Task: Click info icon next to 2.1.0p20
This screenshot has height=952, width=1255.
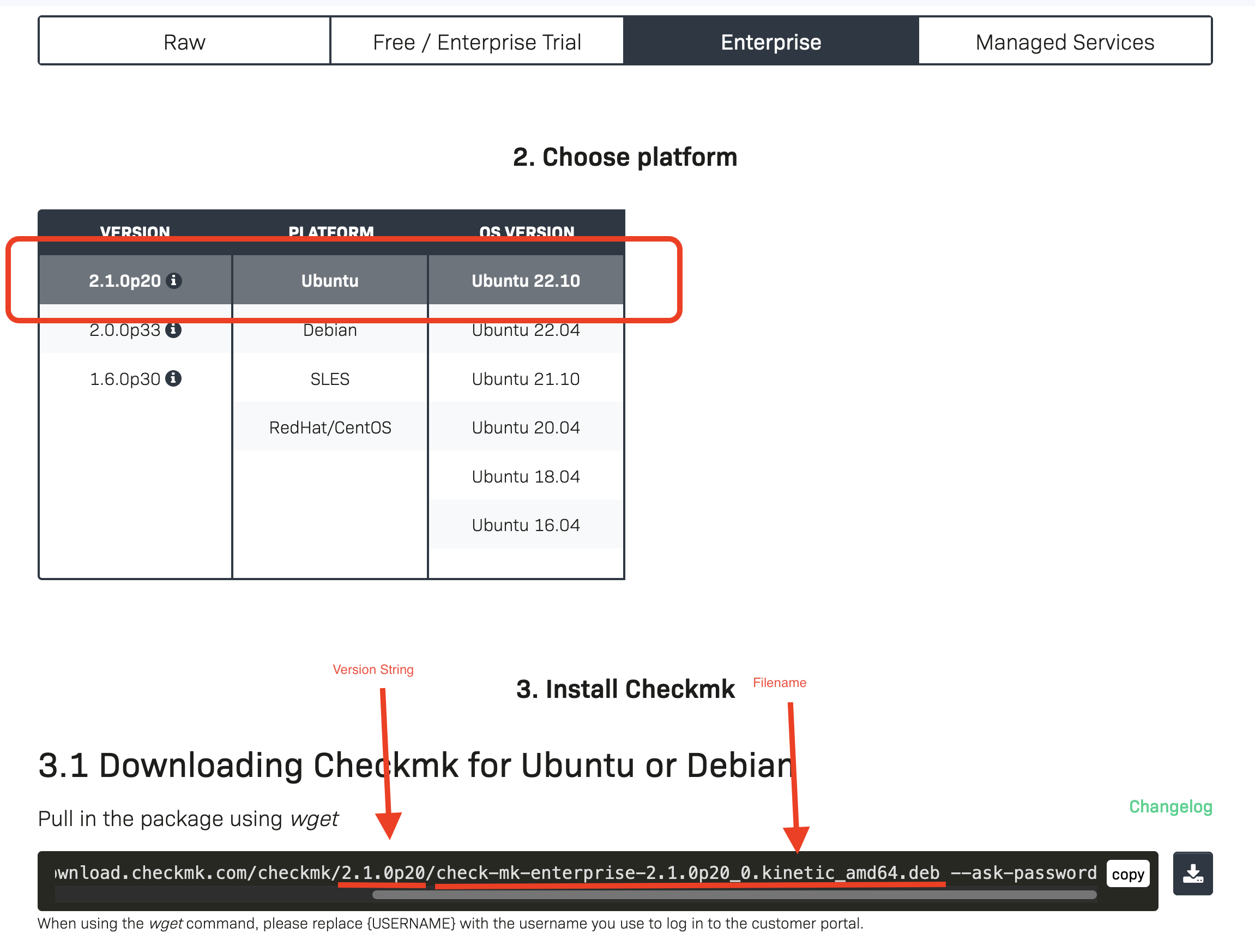Action: click(x=173, y=281)
